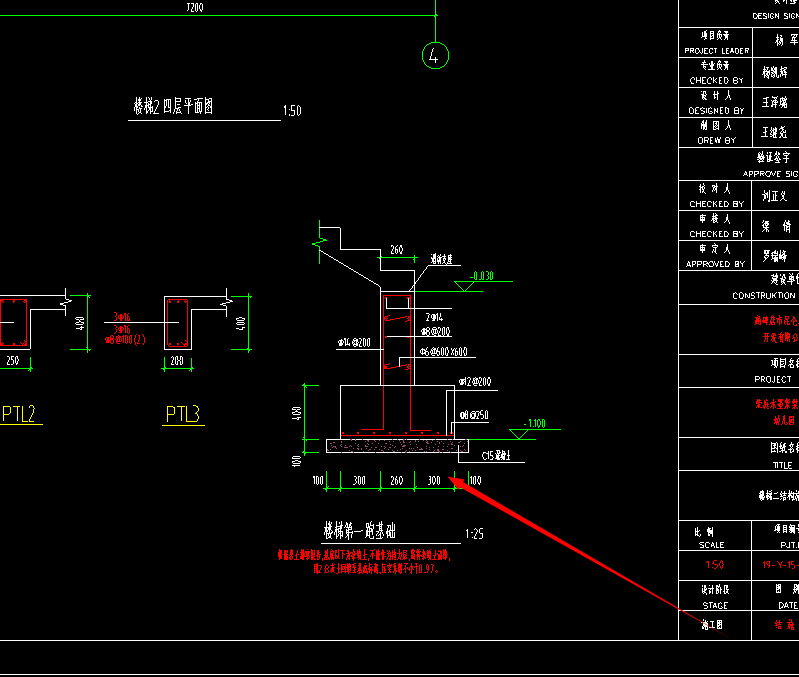This screenshot has width=799, height=677.
Task: Select PROJECT LEADER in the title block
Action: [x=716, y=50]
